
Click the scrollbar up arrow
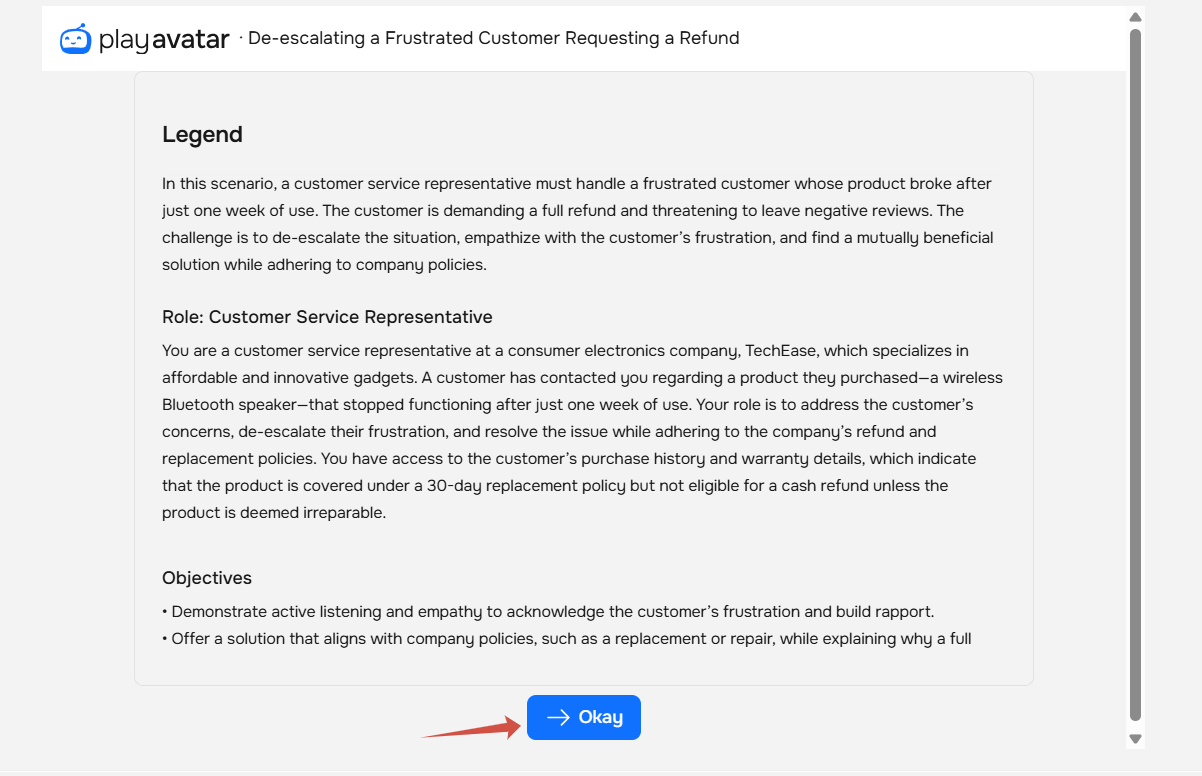point(1135,17)
